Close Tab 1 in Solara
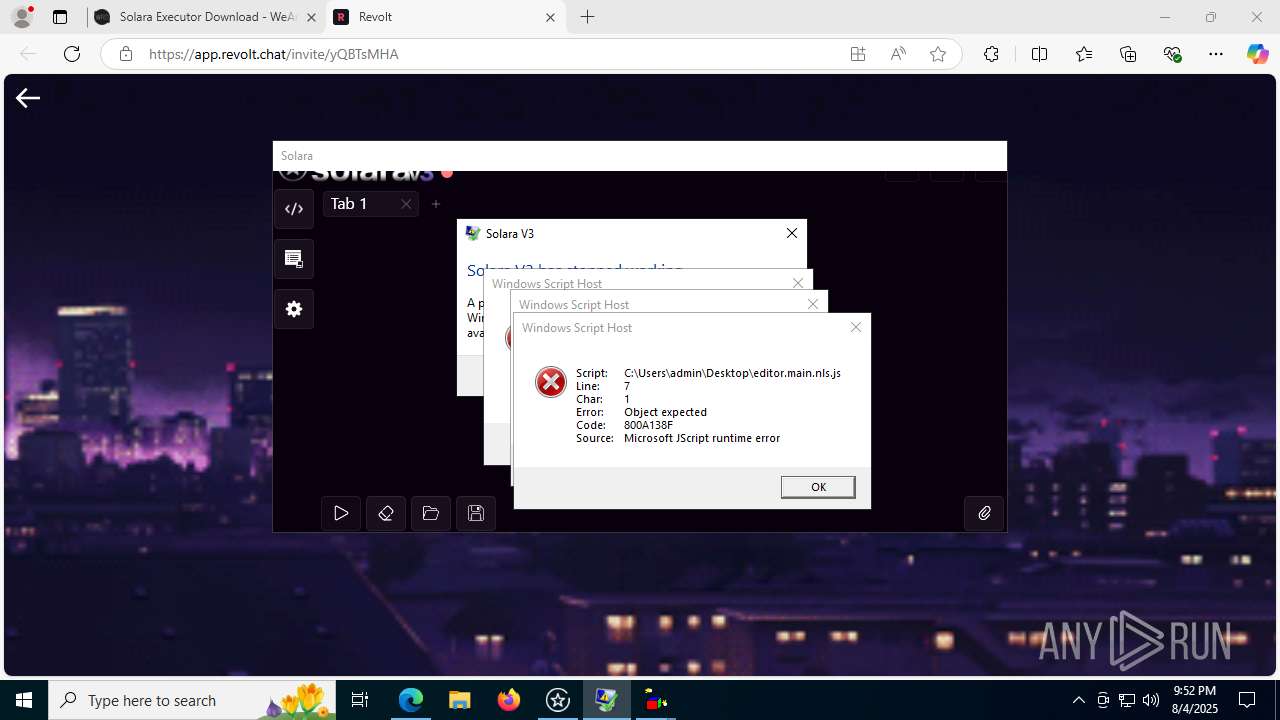Screen dimensions: 1280x720 tap(406, 204)
